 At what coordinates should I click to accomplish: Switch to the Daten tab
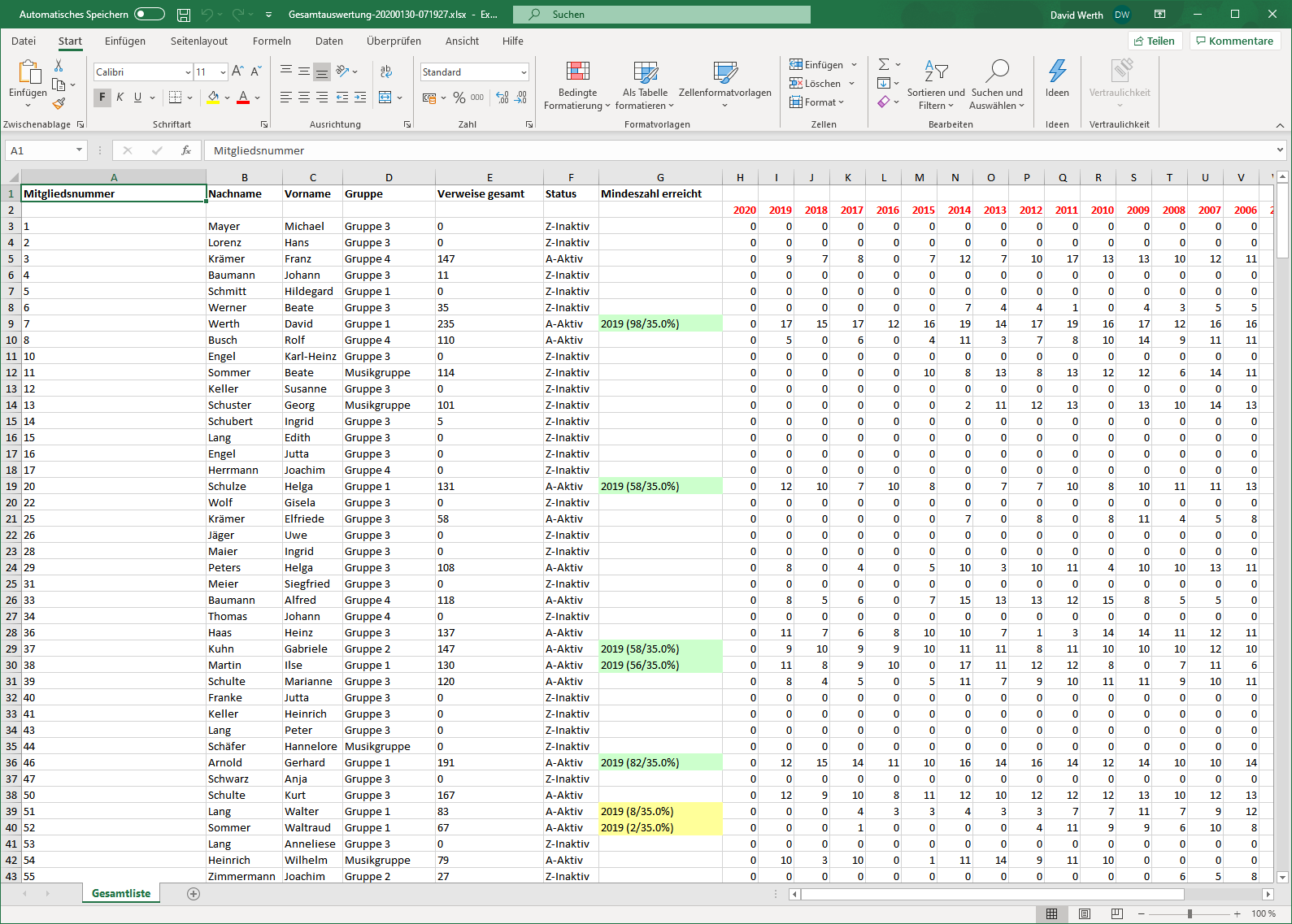coord(329,41)
